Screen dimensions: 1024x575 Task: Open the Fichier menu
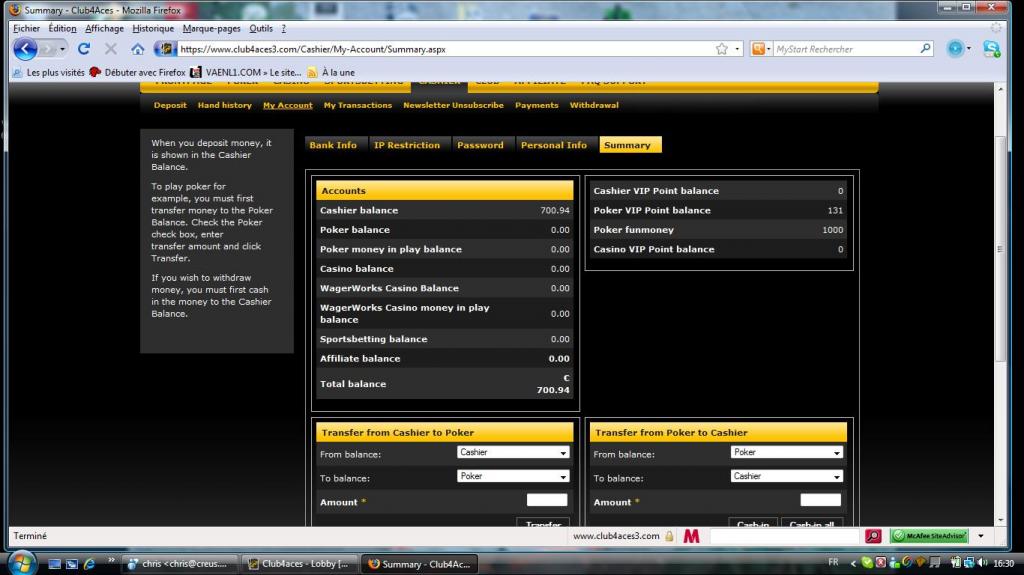(26, 29)
